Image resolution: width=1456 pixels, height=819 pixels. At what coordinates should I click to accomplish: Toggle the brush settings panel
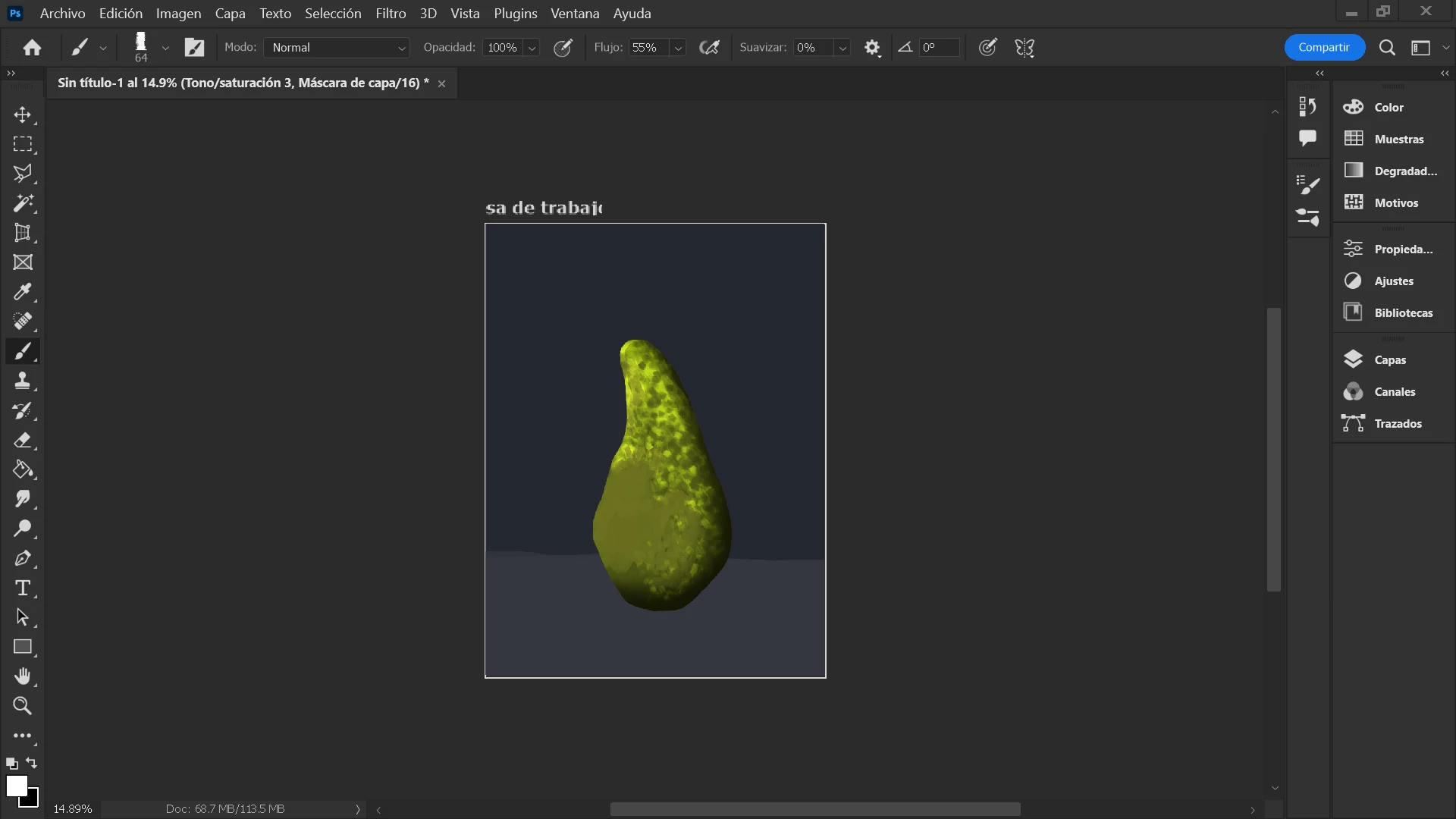click(x=195, y=48)
